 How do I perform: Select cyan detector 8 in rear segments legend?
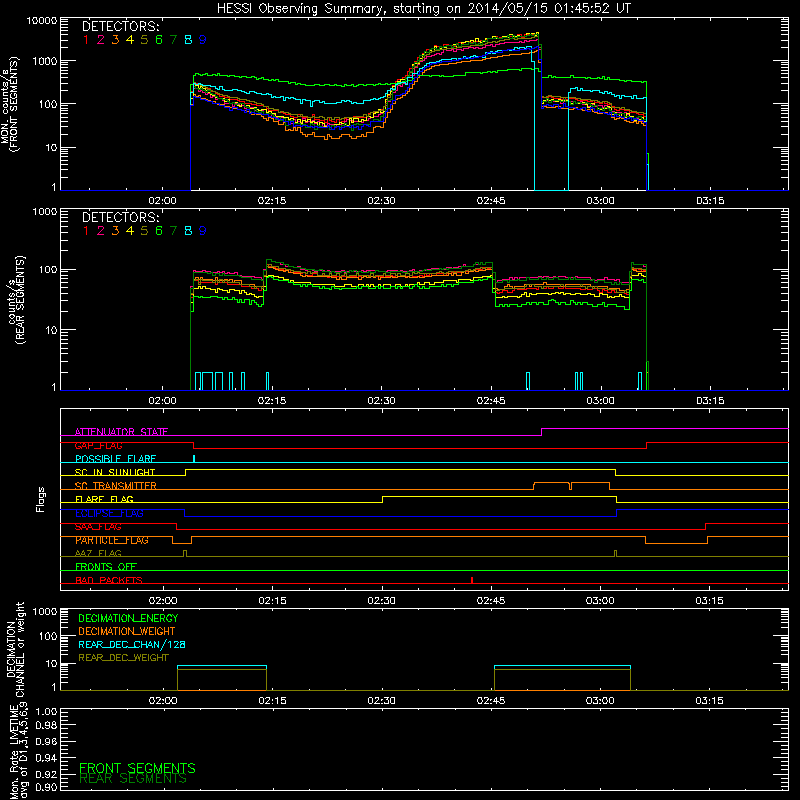pos(188,231)
